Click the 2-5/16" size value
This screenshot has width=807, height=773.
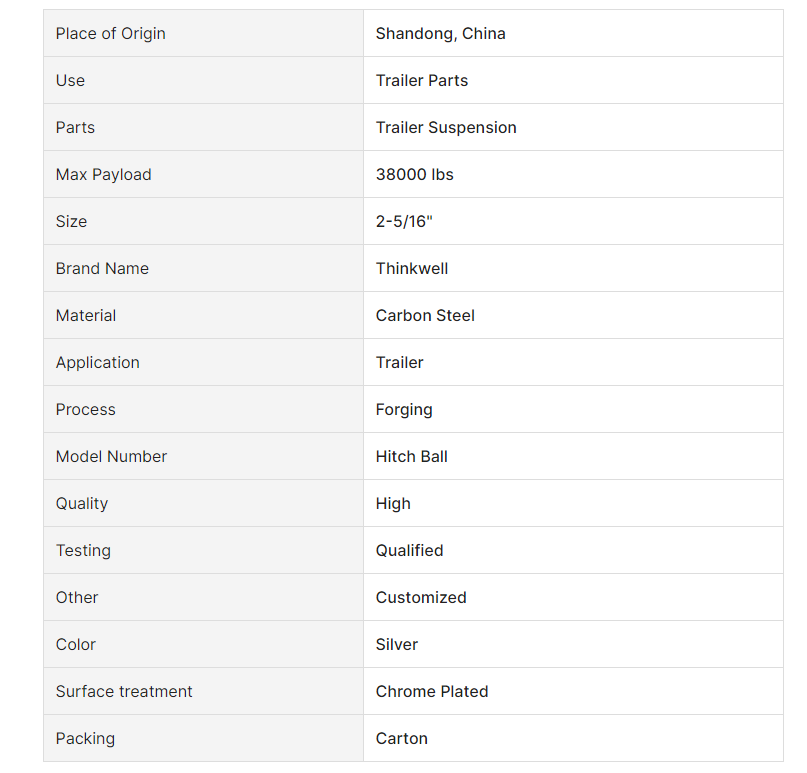click(x=404, y=221)
